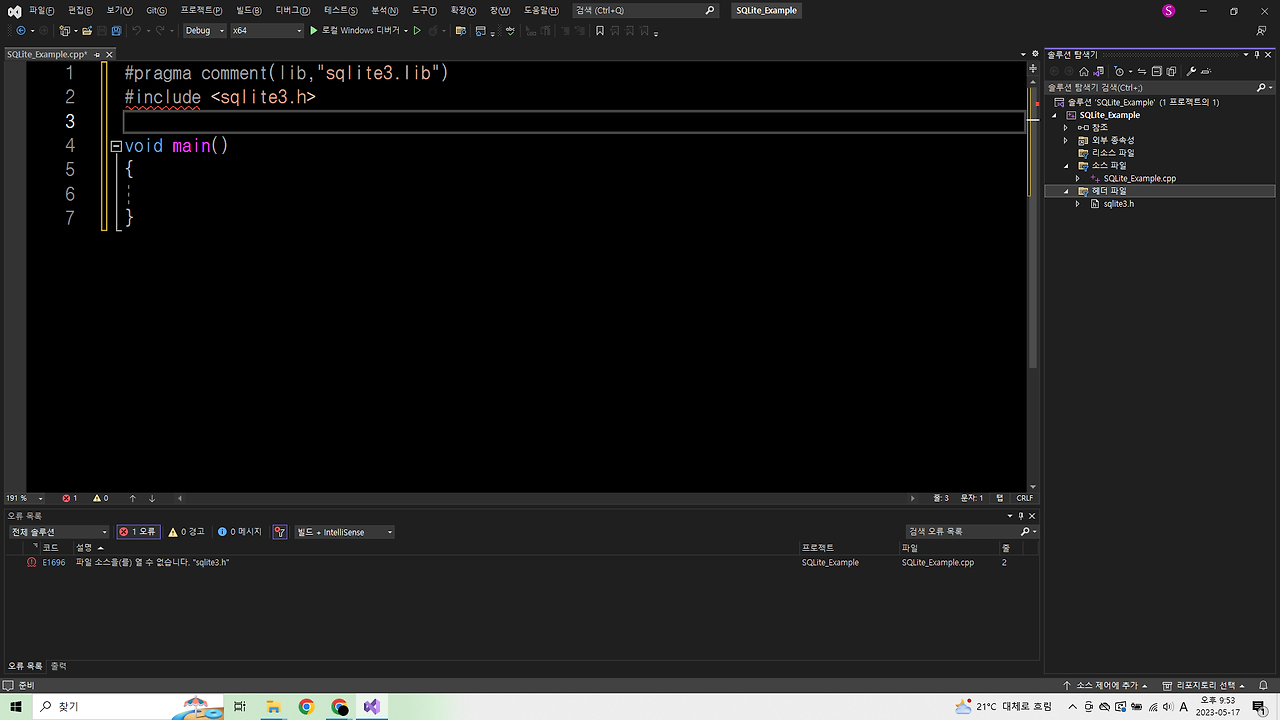Click the Windows Start button
This screenshot has height=720, width=1280.
pyautogui.click(x=16, y=706)
